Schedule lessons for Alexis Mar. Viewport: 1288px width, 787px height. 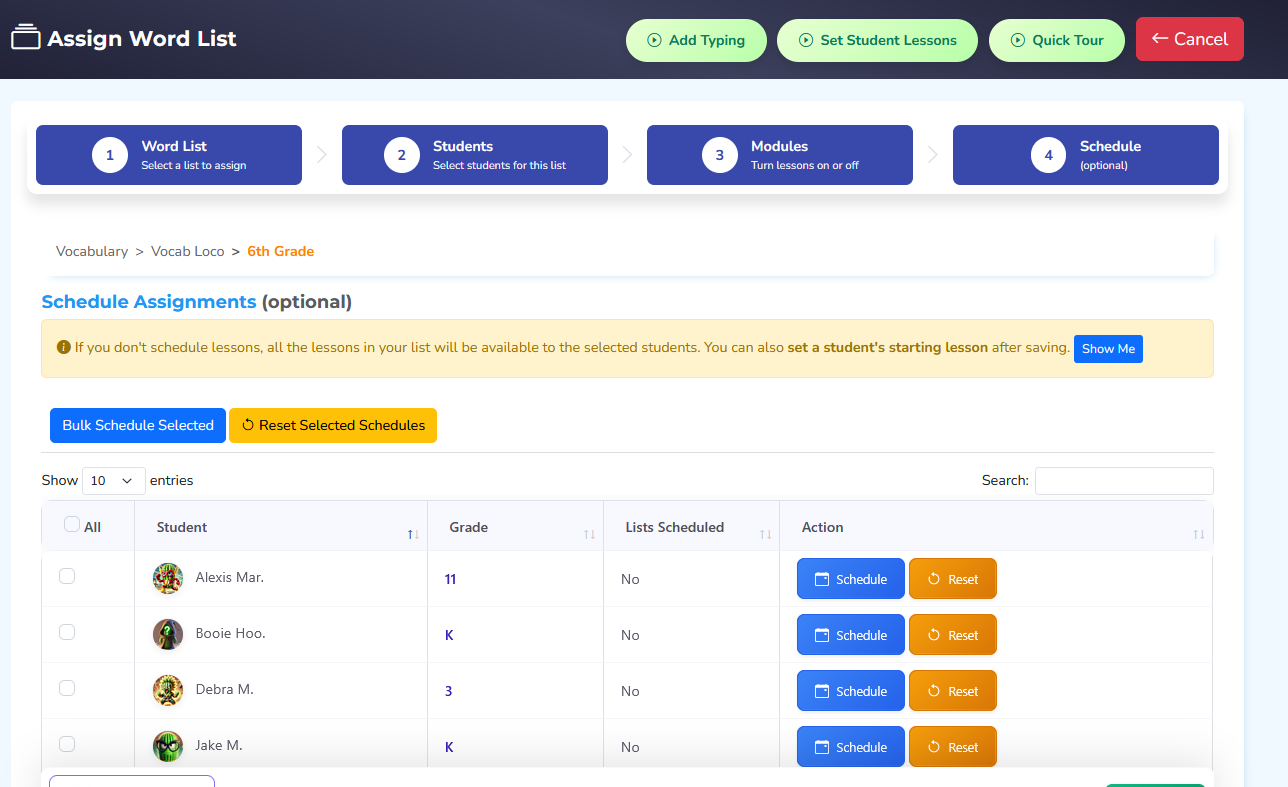(x=851, y=579)
